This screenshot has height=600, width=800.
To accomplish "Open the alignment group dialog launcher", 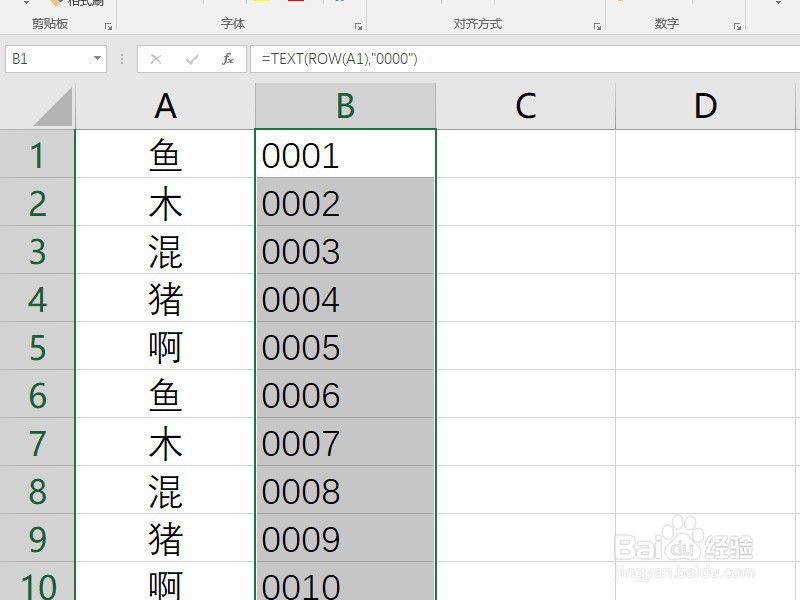I will [597, 27].
